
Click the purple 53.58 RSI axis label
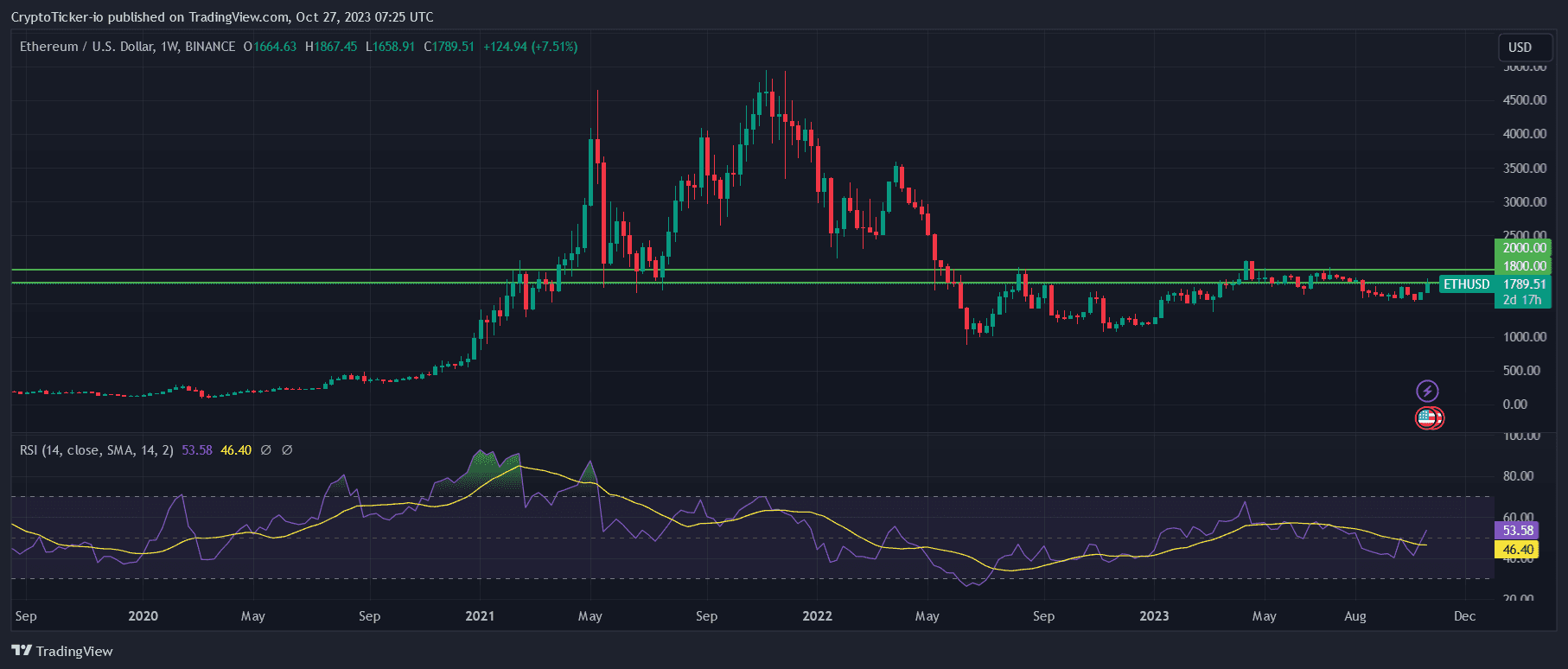(1517, 531)
